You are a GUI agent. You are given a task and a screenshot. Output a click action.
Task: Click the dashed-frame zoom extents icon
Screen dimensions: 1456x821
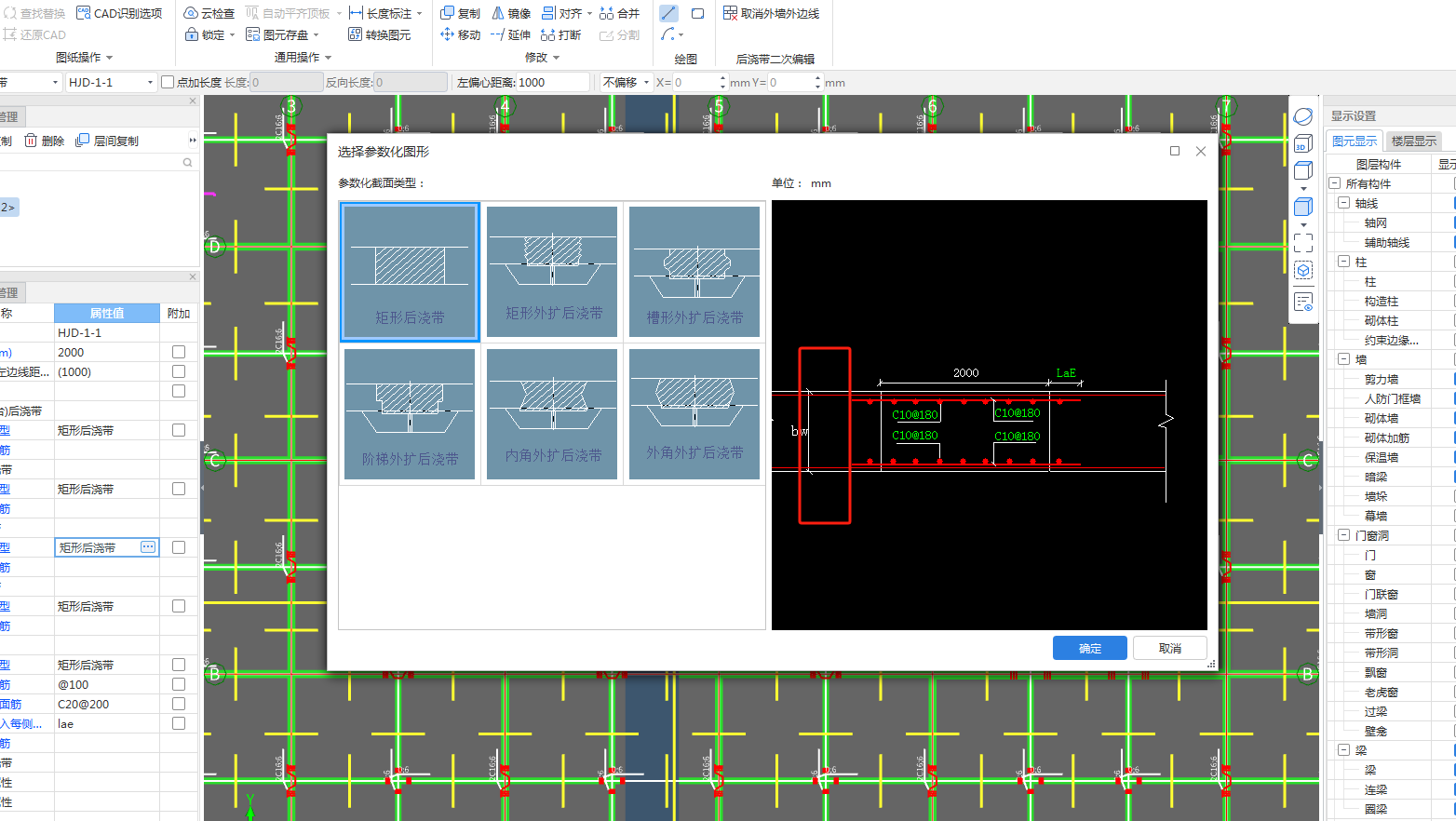1303,243
